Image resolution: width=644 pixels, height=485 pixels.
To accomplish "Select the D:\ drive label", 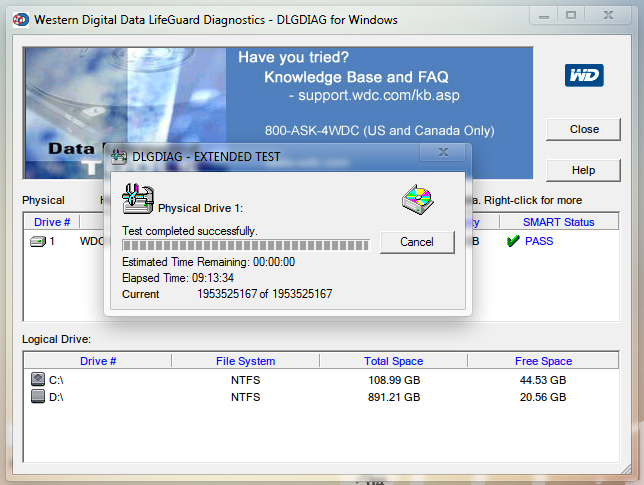I will [56, 398].
